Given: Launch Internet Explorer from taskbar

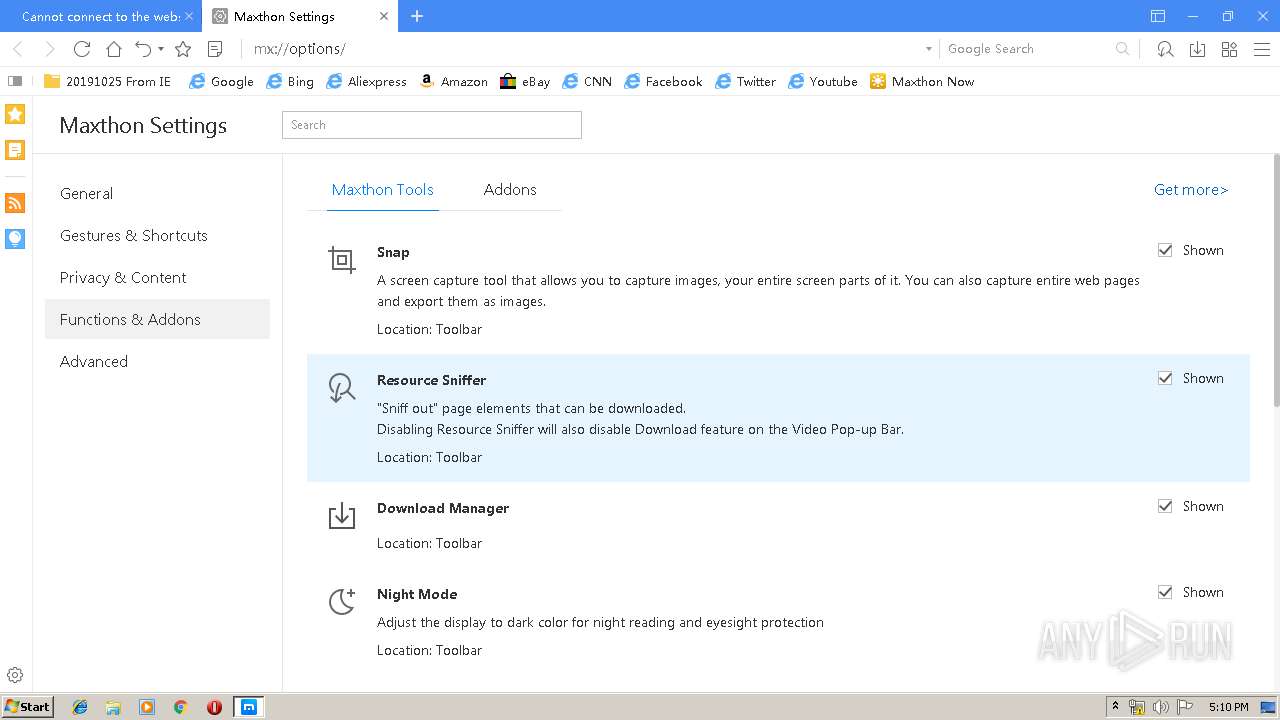Looking at the screenshot, I should (80, 707).
